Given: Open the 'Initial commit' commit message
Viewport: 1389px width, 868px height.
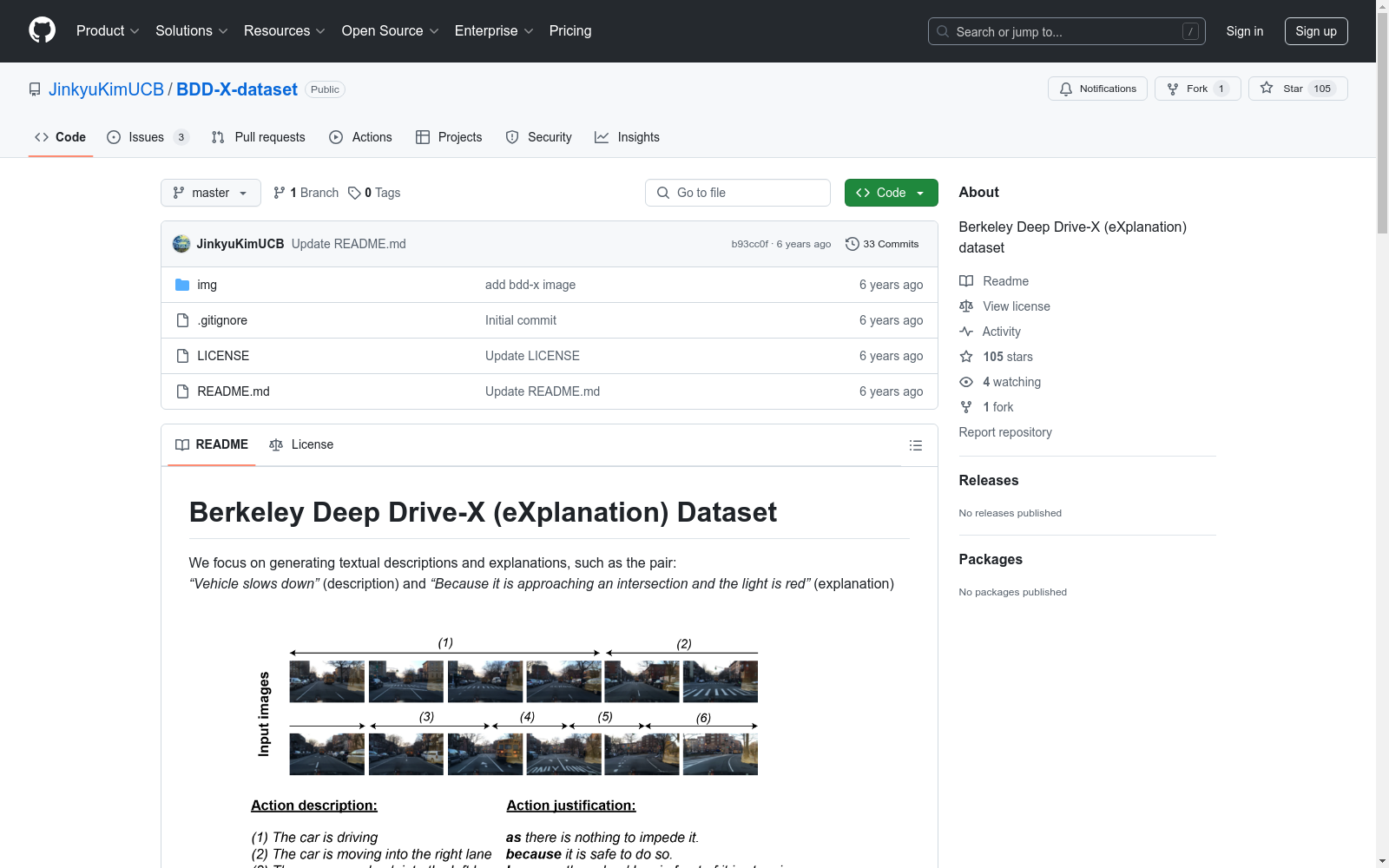Looking at the screenshot, I should pos(521,320).
